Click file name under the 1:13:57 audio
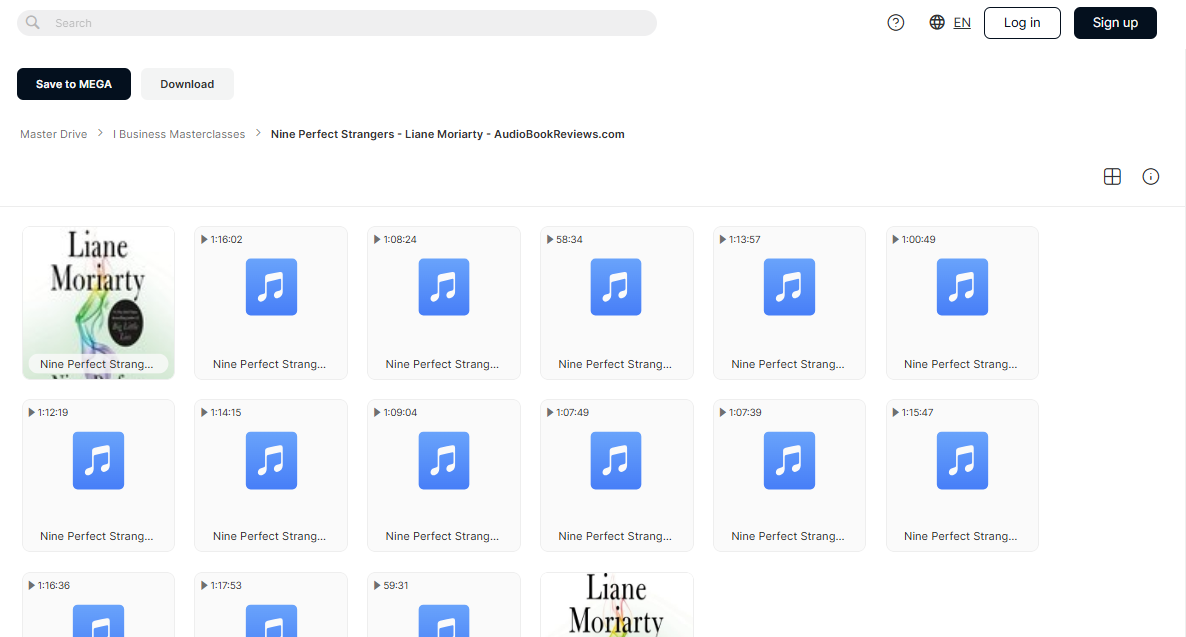 (x=788, y=364)
